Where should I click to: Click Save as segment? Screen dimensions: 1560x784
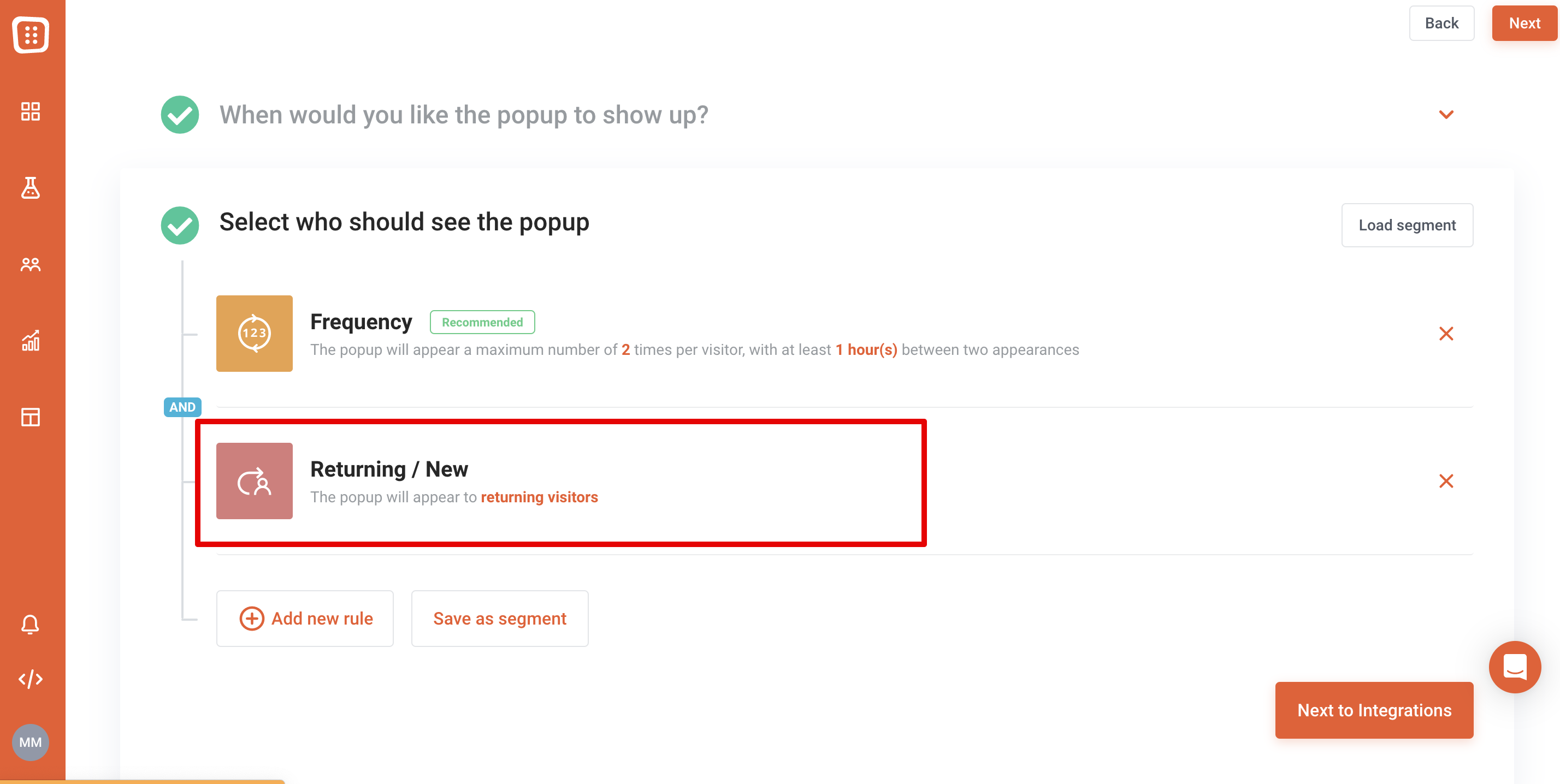[x=500, y=618]
